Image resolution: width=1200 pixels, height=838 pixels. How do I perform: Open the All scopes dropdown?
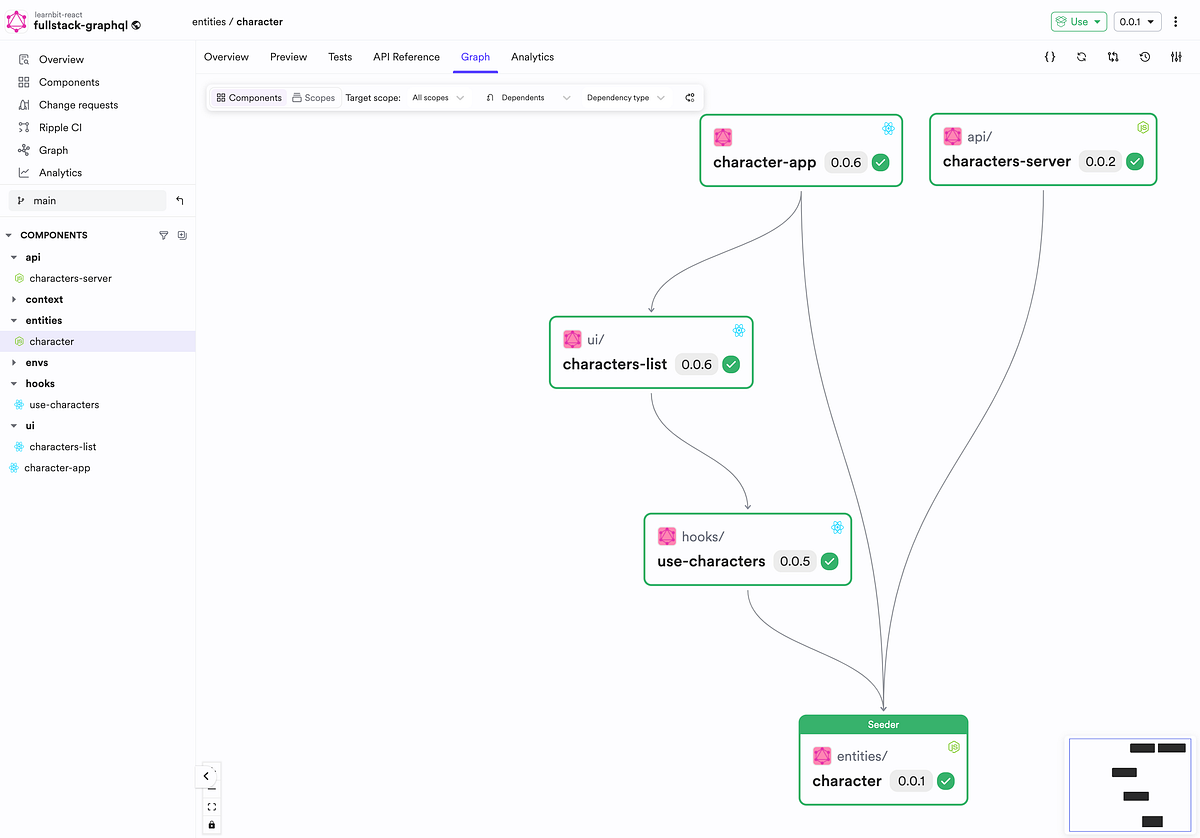435,97
